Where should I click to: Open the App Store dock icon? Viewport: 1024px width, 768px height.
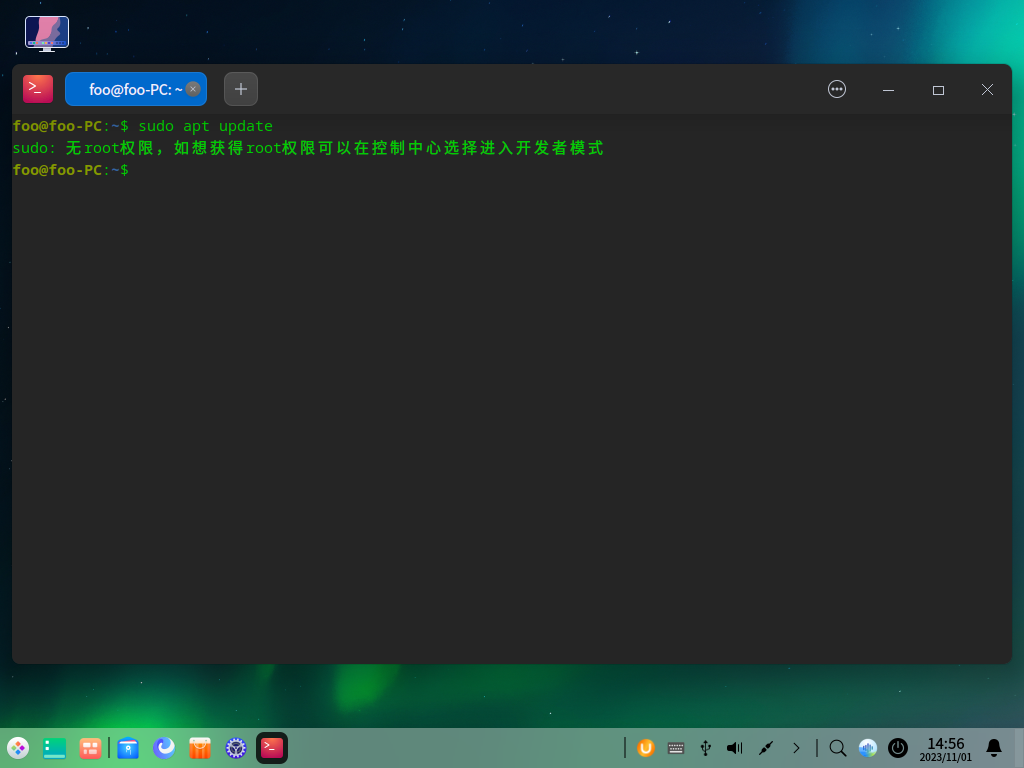200,747
